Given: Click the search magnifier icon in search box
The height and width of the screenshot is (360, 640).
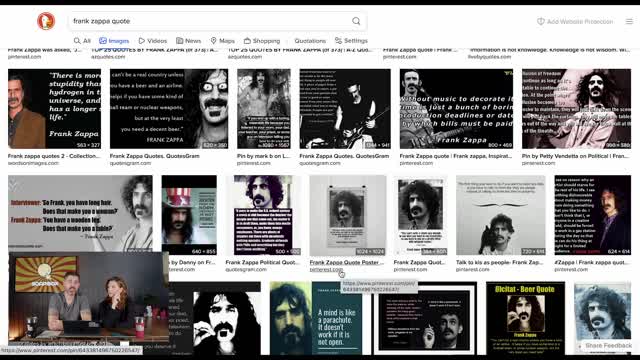Looking at the screenshot, I should click(x=356, y=21).
